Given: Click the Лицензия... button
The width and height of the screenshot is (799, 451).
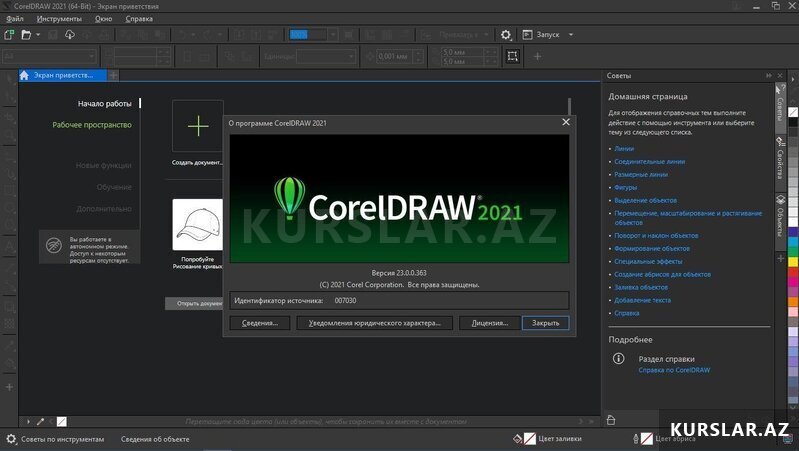Looking at the screenshot, I should click(x=490, y=323).
